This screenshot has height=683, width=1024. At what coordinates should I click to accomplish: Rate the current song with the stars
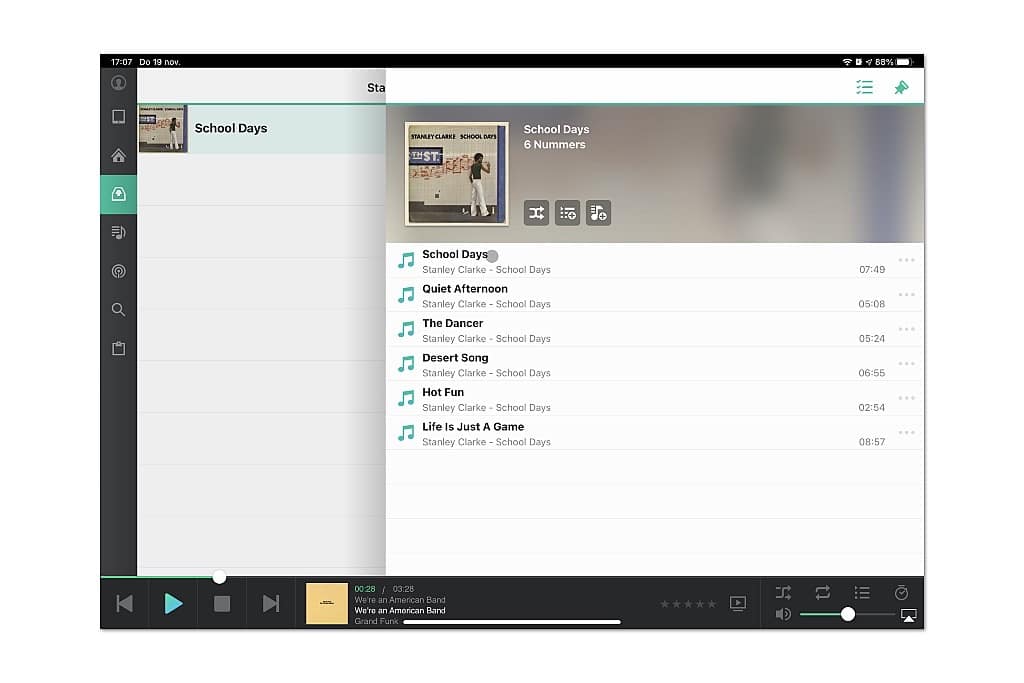[x=688, y=604]
